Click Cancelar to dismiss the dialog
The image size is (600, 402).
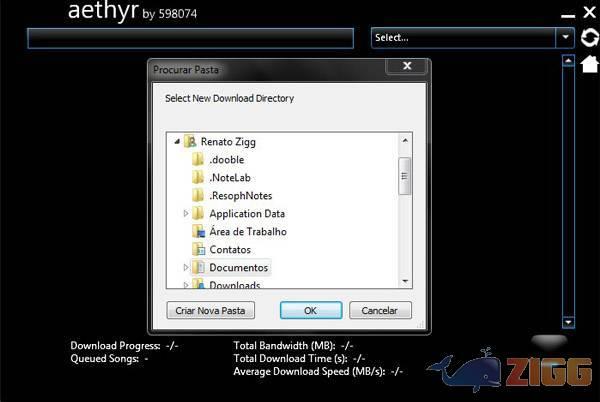pos(379,311)
